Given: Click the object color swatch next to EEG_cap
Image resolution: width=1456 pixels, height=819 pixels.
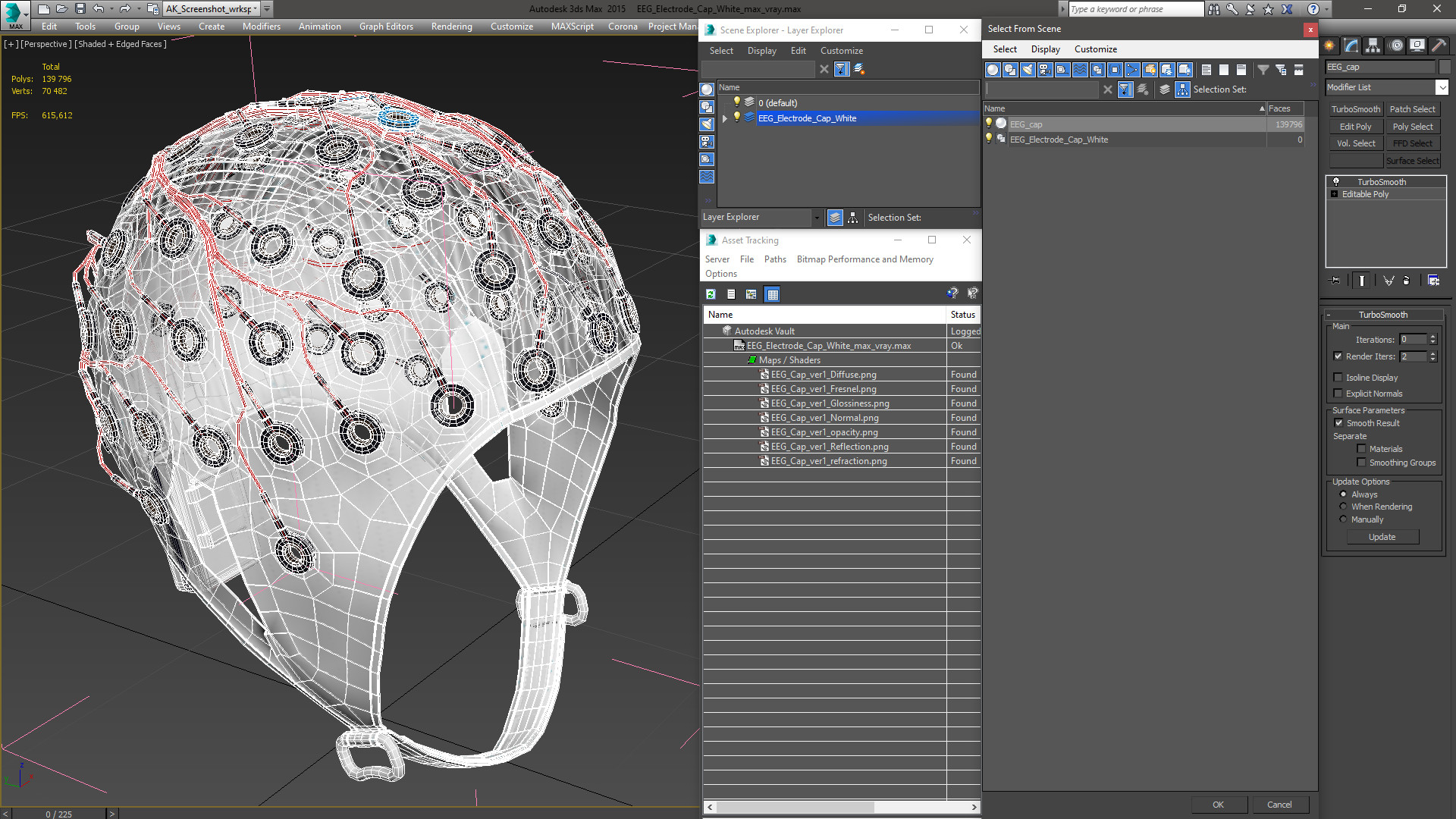Looking at the screenshot, I should coord(1444,67).
